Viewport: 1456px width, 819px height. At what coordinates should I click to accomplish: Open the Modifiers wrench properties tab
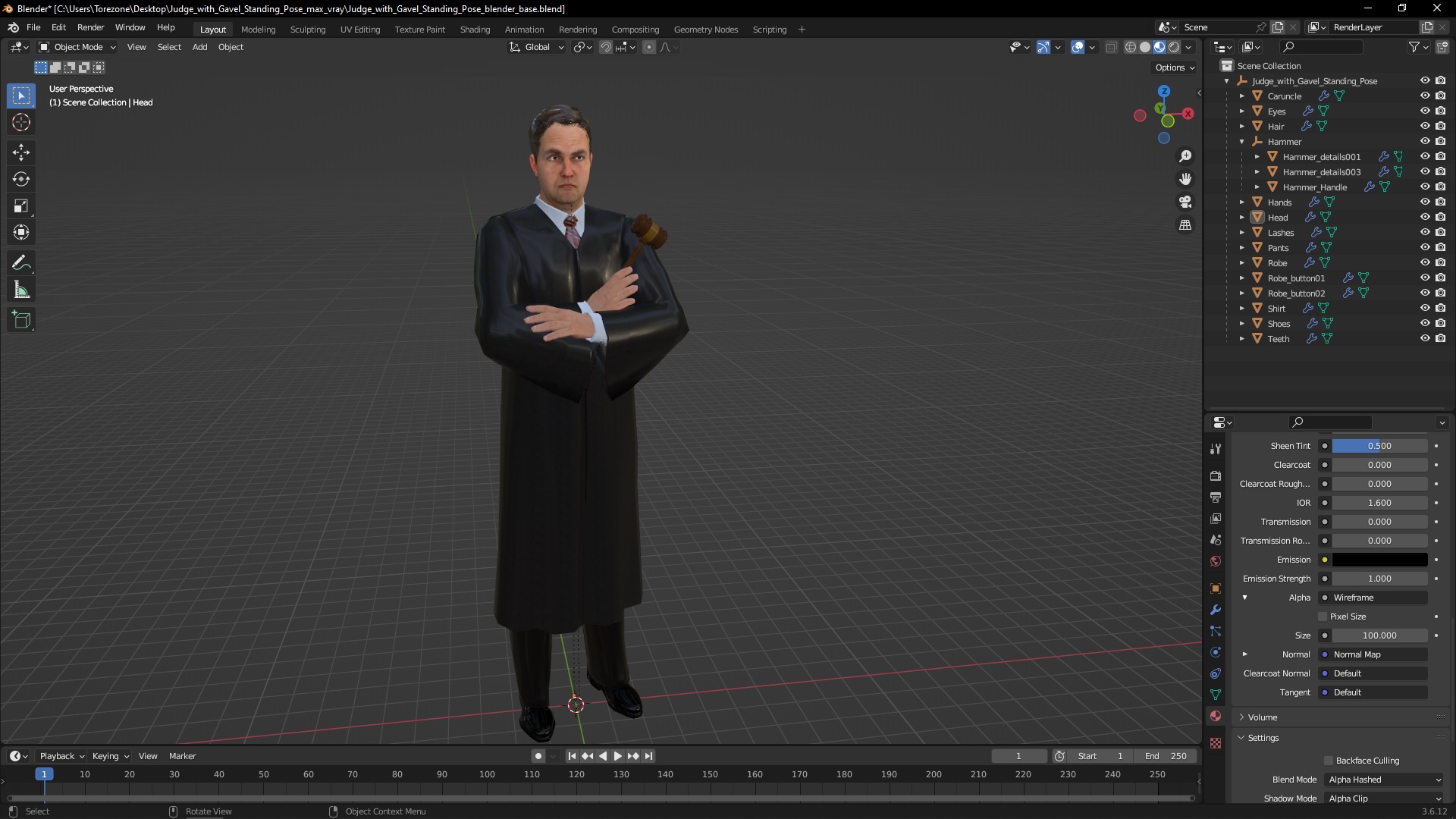coord(1216,610)
